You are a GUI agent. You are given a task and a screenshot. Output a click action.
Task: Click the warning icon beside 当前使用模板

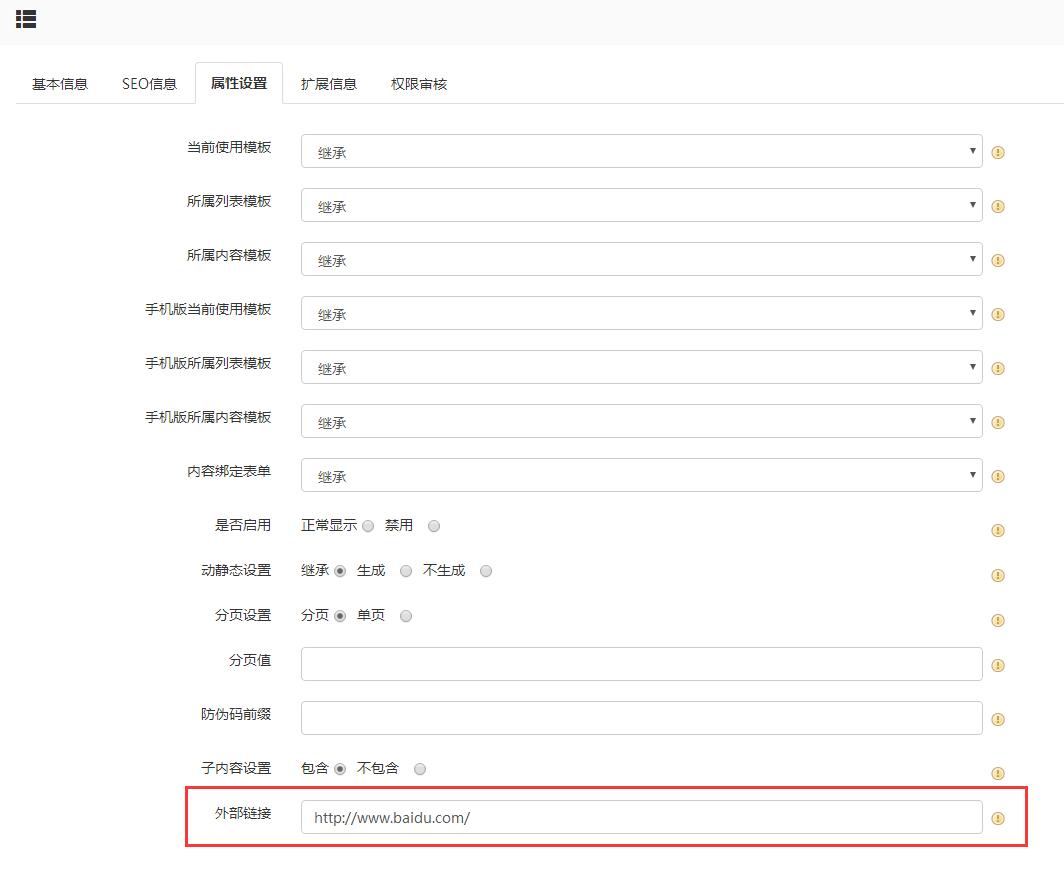997,152
